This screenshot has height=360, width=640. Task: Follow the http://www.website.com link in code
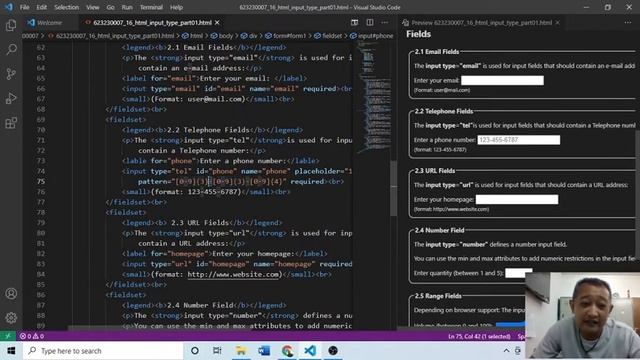(x=233, y=274)
